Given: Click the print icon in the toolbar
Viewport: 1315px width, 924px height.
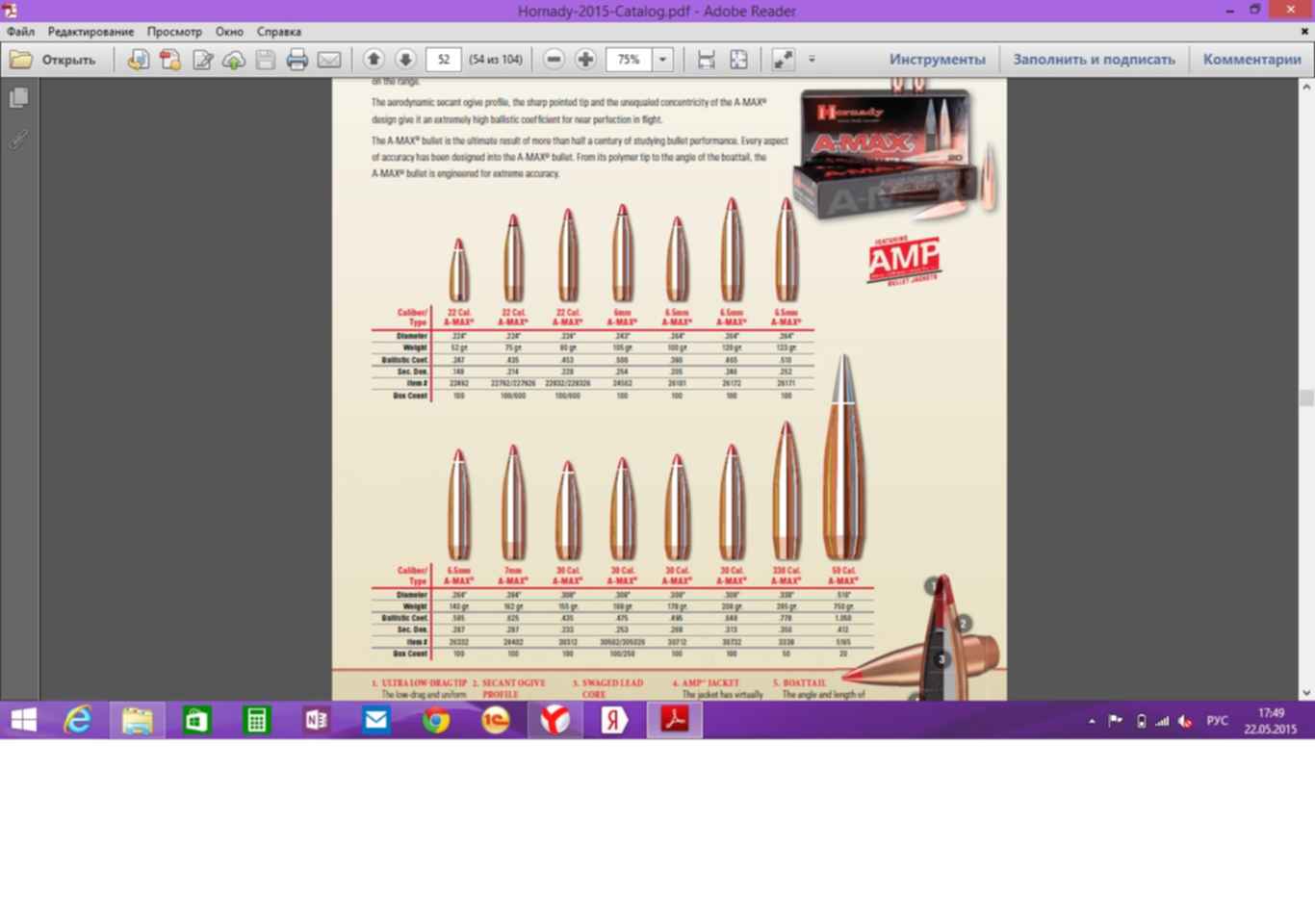Looking at the screenshot, I should pos(297,60).
